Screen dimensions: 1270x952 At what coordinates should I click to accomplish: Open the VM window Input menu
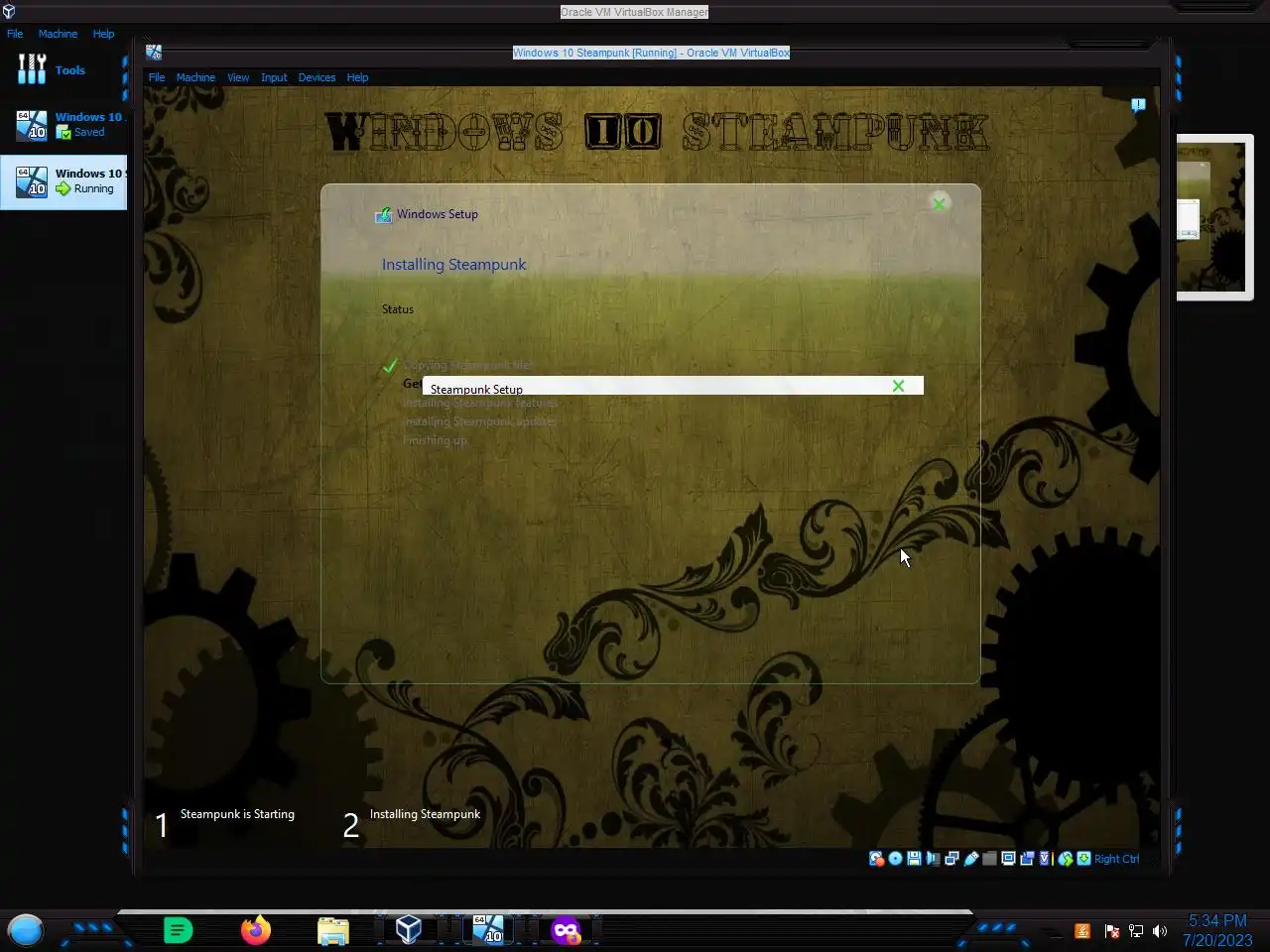pyautogui.click(x=274, y=77)
